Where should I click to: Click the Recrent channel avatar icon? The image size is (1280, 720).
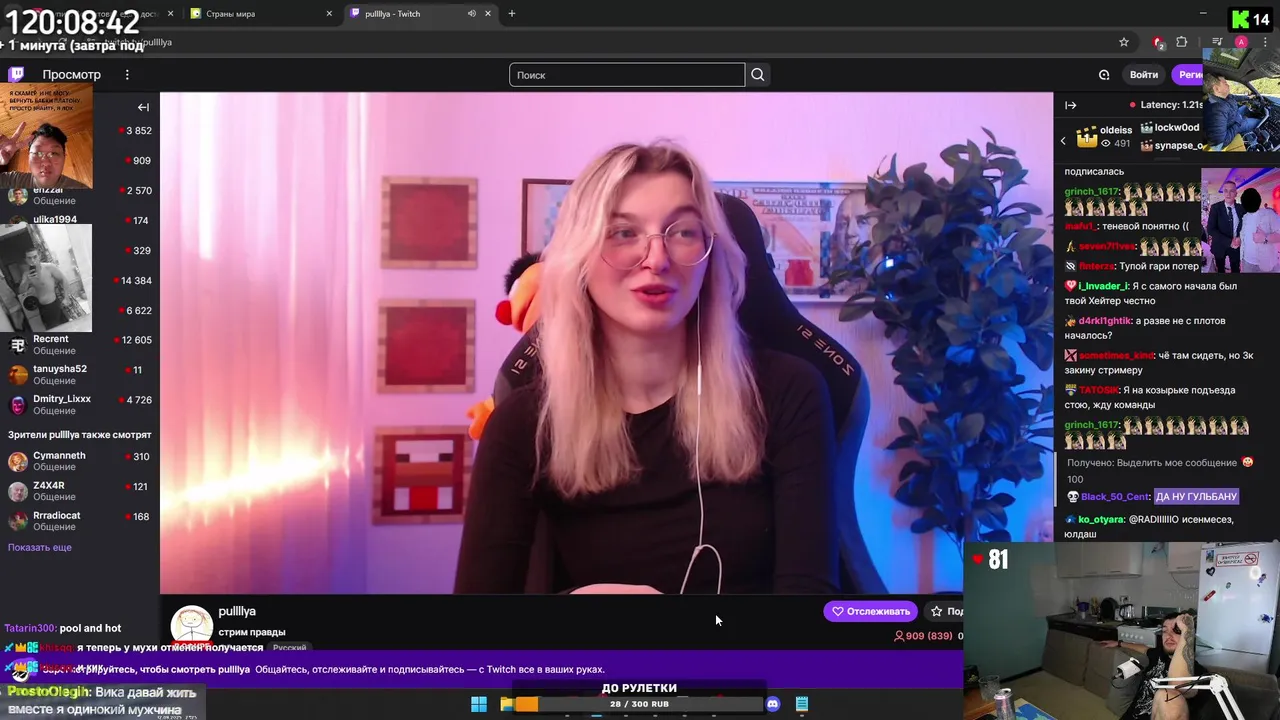point(18,345)
